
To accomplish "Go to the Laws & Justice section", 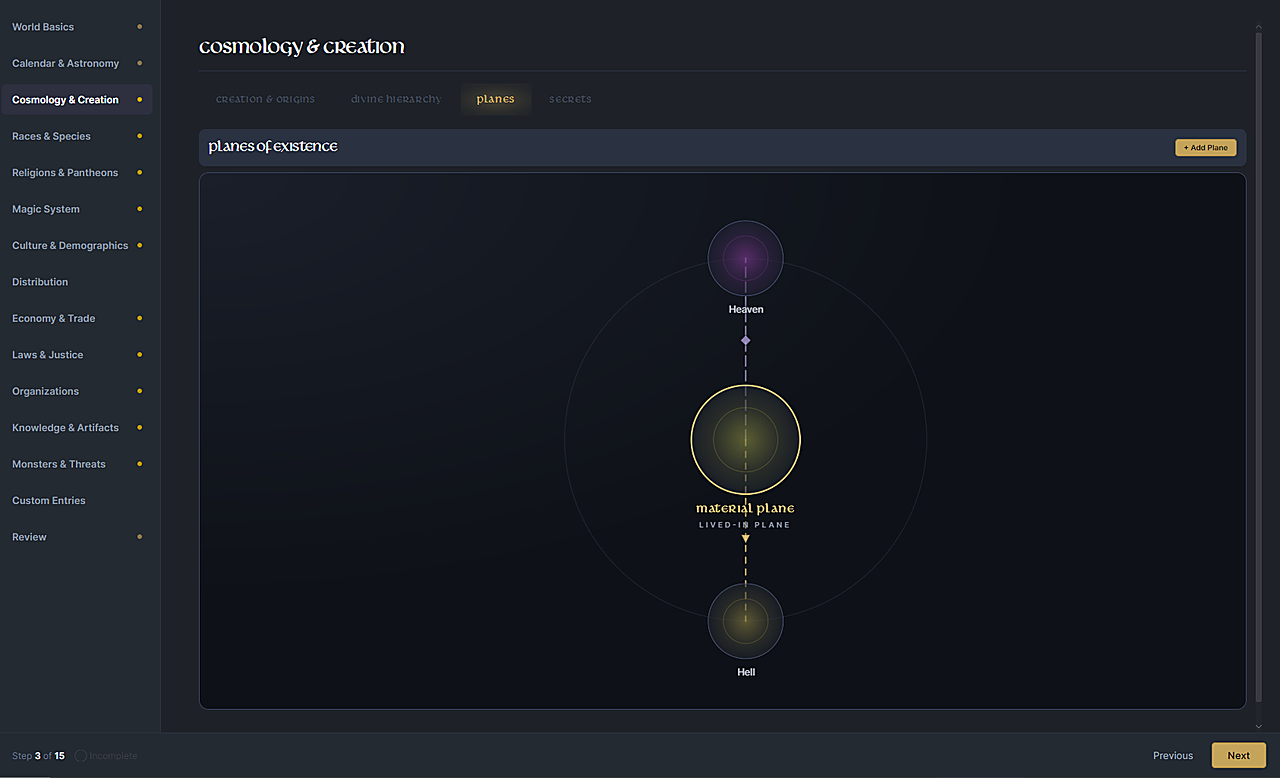I will pyautogui.click(x=76, y=355).
